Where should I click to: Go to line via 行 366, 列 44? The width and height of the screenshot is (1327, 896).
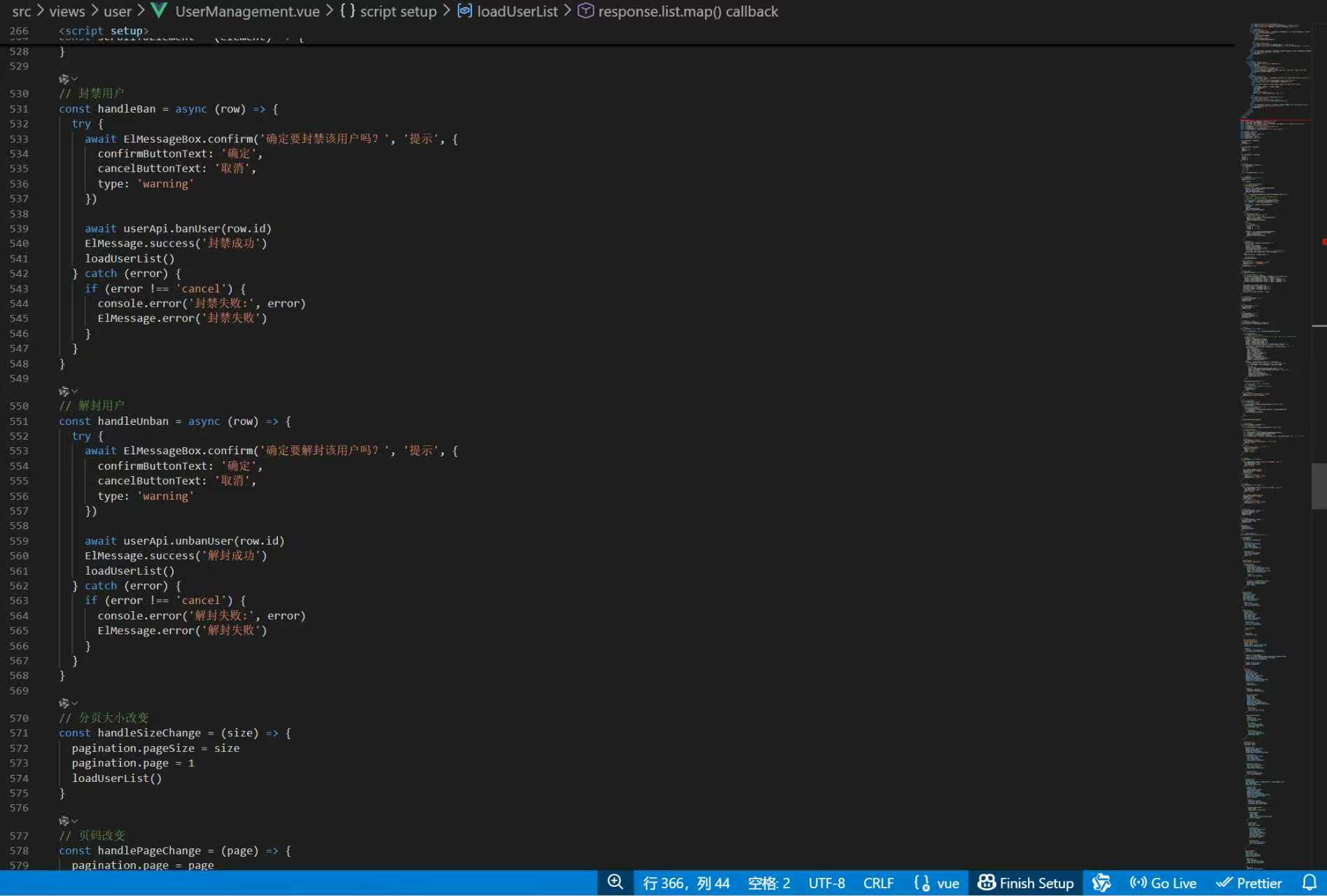686,883
